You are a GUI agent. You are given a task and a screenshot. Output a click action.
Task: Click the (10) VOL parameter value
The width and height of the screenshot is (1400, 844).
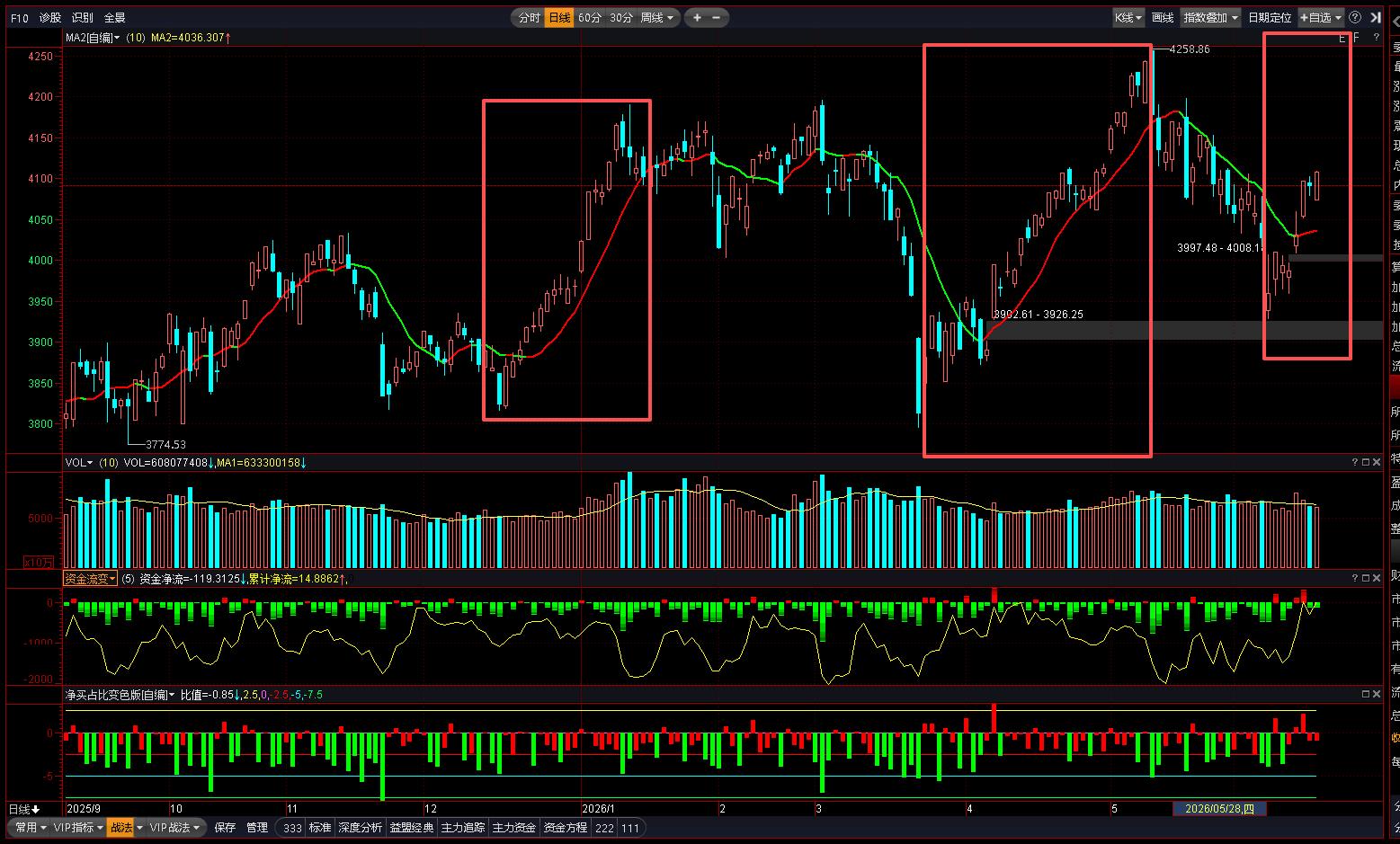point(109,463)
